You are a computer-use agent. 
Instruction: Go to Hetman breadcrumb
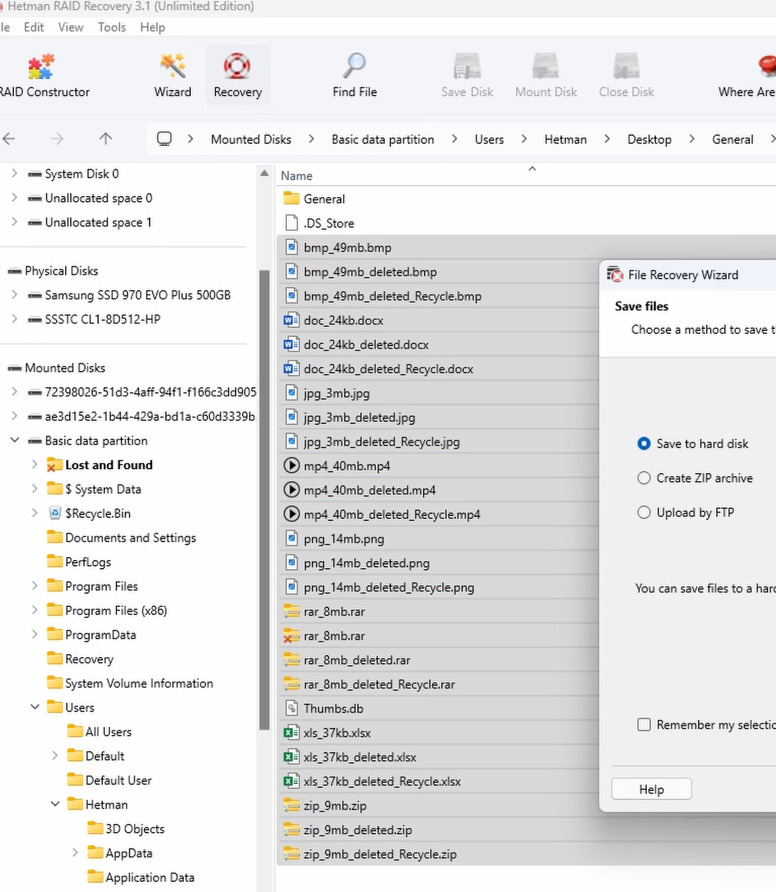pyautogui.click(x=565, y=139)
